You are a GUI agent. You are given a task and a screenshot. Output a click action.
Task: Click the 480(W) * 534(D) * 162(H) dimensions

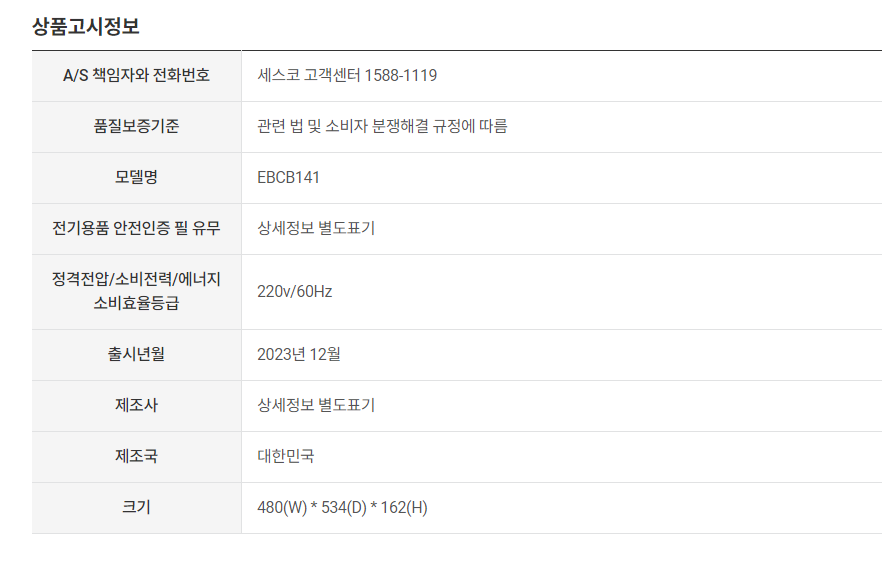(342, 507)
